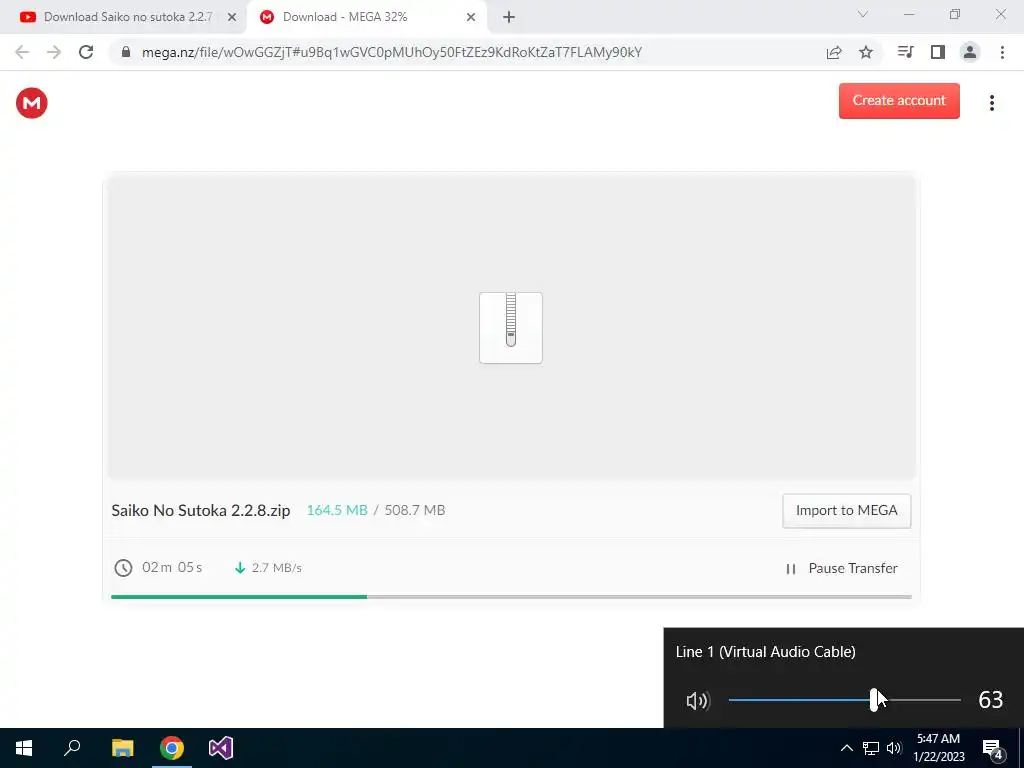Screen dimensions: 1024x768
Task: Reload the current page
Action: [86, 52]
